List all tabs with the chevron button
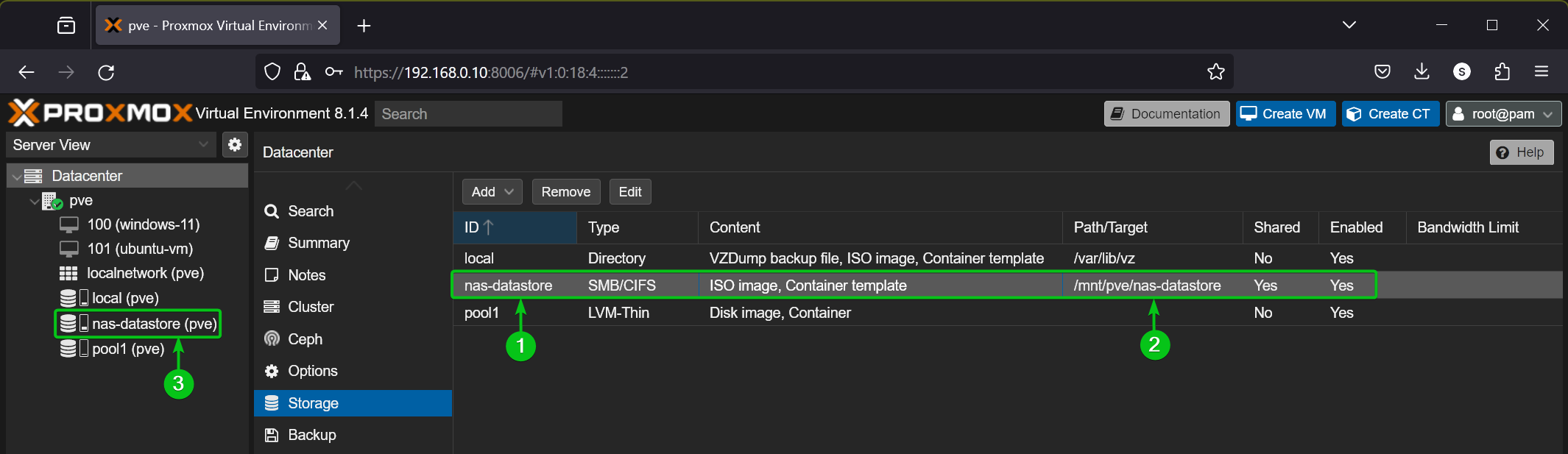This screenshot has width=1568, height=454. [1349, 25]
